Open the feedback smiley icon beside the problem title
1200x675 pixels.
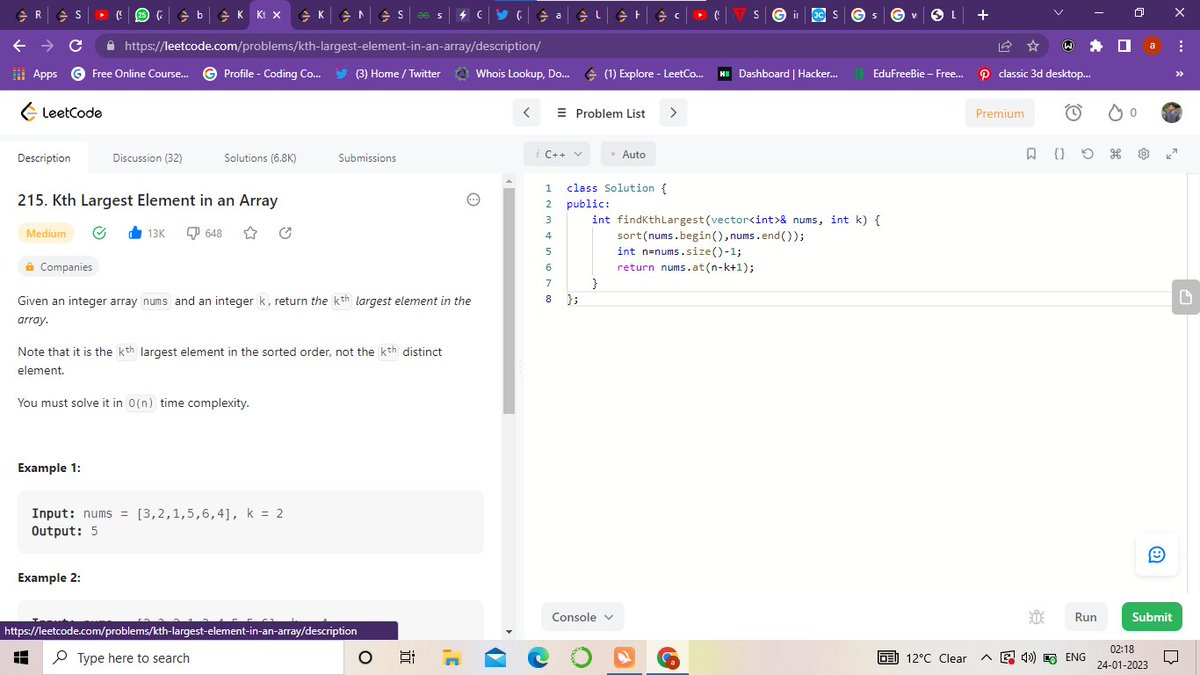point(474,200)
